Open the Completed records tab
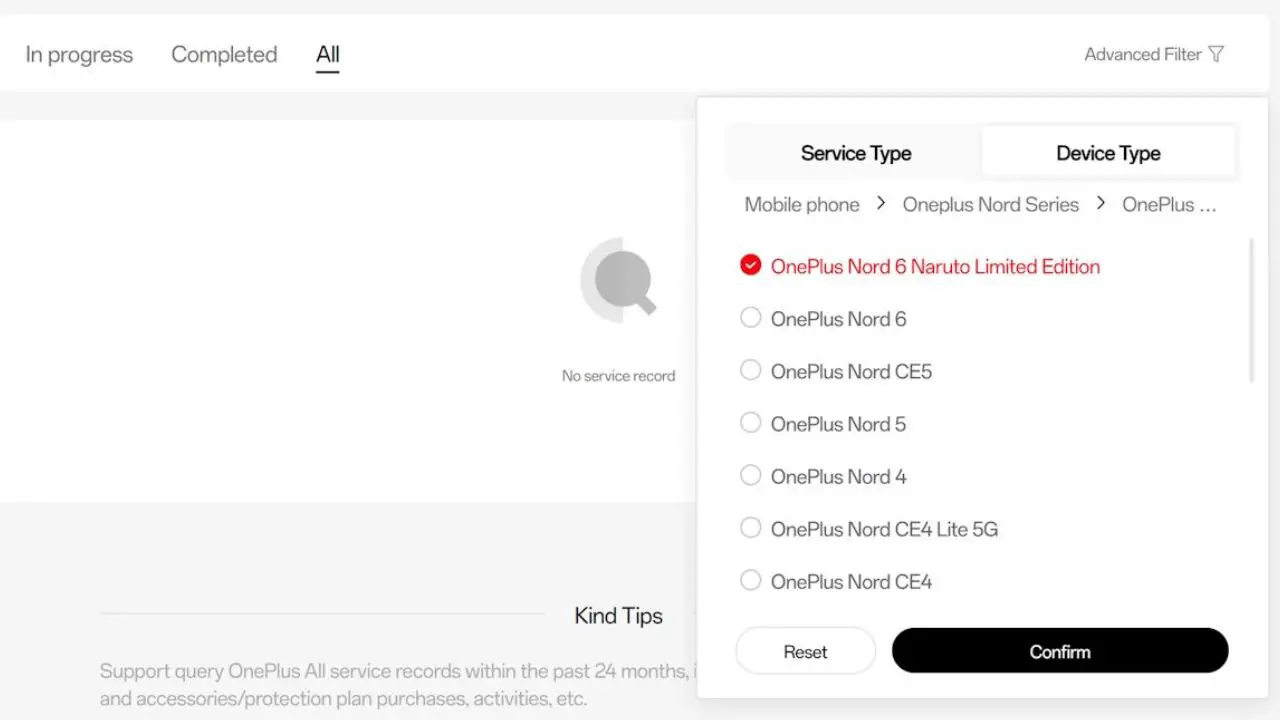This screenshot has width=1280, height=720. pos(224,55)
